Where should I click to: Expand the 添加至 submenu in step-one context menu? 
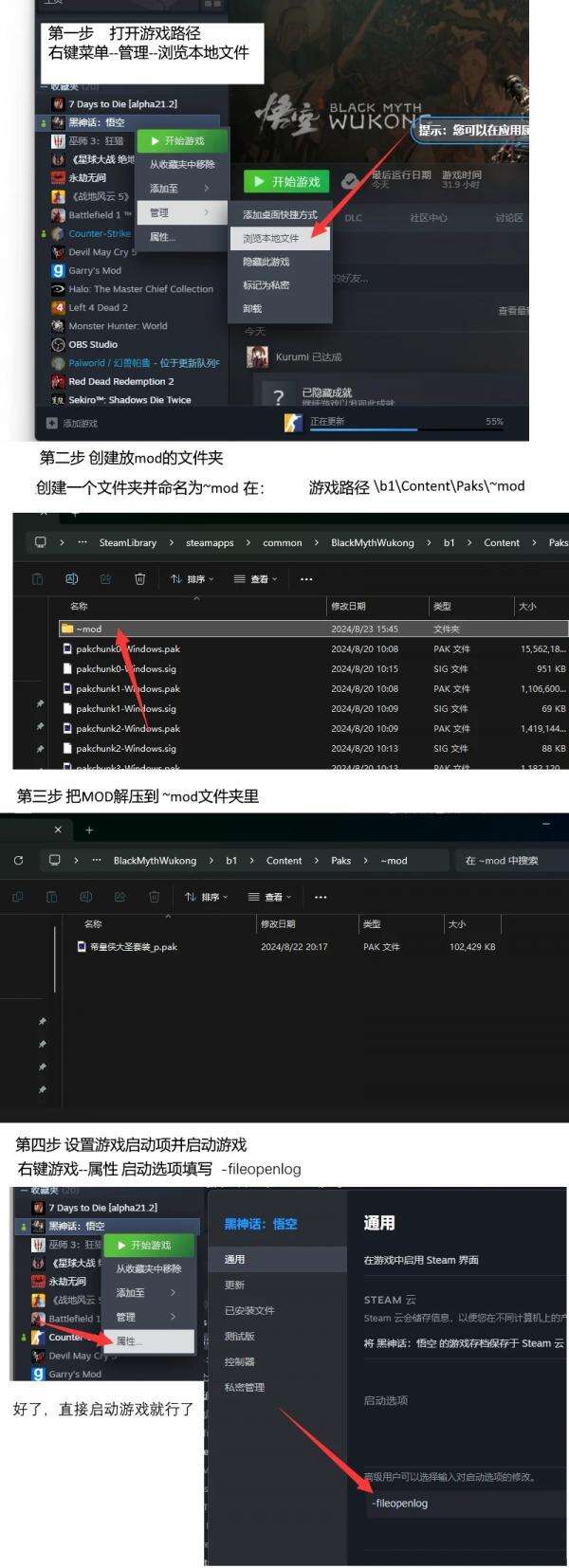coord(180,189)
